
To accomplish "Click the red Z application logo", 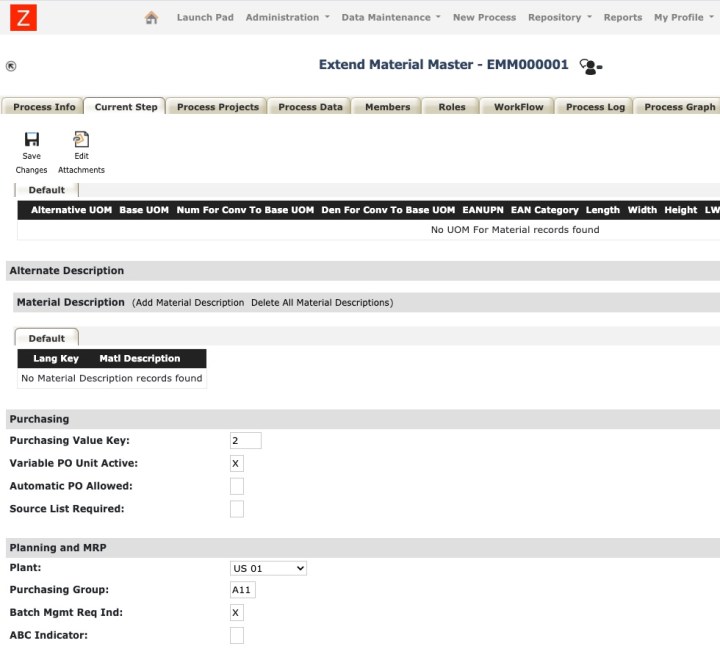I will pos(23,17).
